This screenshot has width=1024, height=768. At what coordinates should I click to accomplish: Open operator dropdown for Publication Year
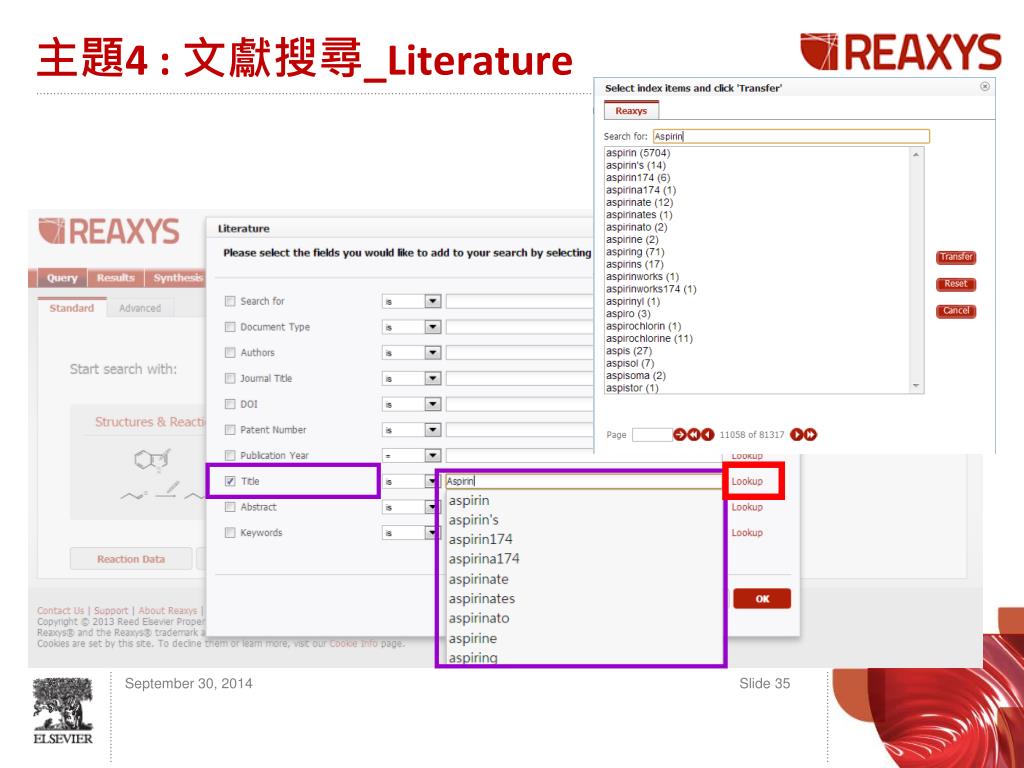tap(432, 456)
